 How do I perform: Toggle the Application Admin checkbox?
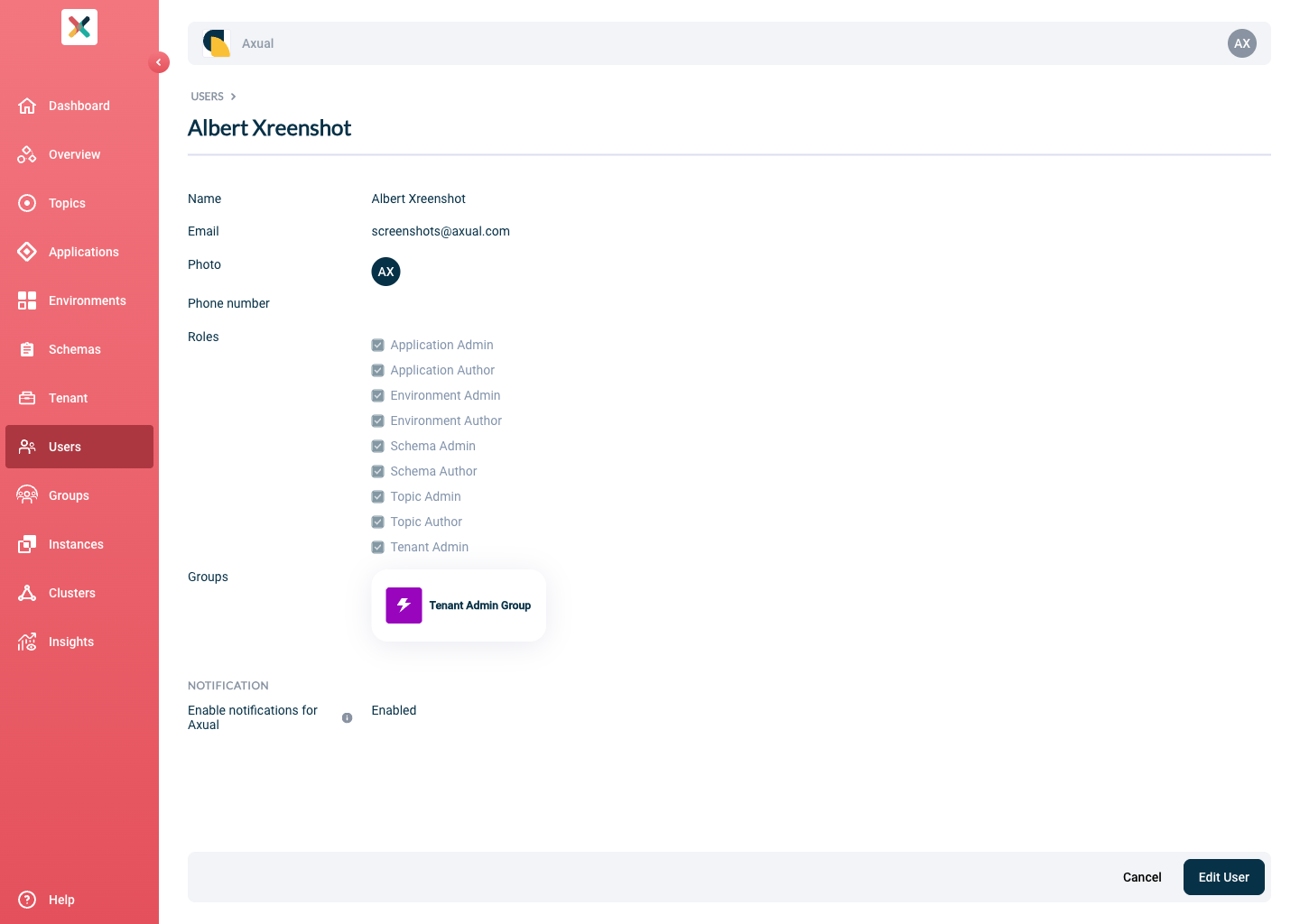pos(377,345)
